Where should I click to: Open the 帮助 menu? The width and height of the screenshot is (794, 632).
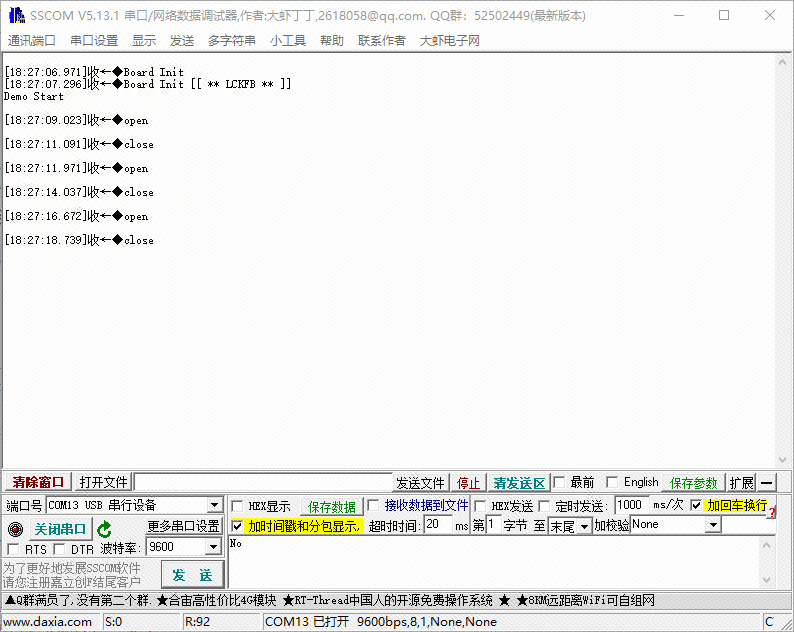332,41
